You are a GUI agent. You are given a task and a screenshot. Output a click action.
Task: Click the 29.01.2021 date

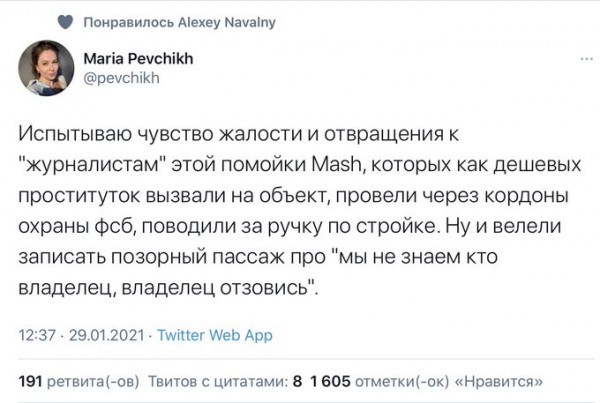pos(106,335)
